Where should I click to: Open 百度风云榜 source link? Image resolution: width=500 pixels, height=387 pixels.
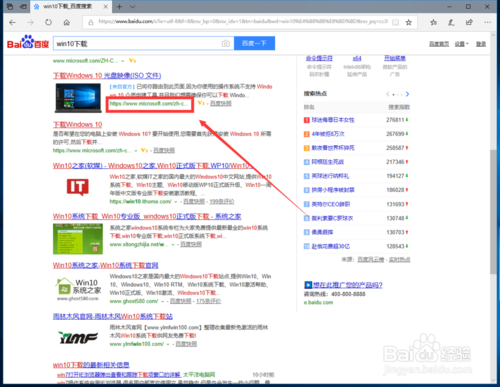click(371, 259)
